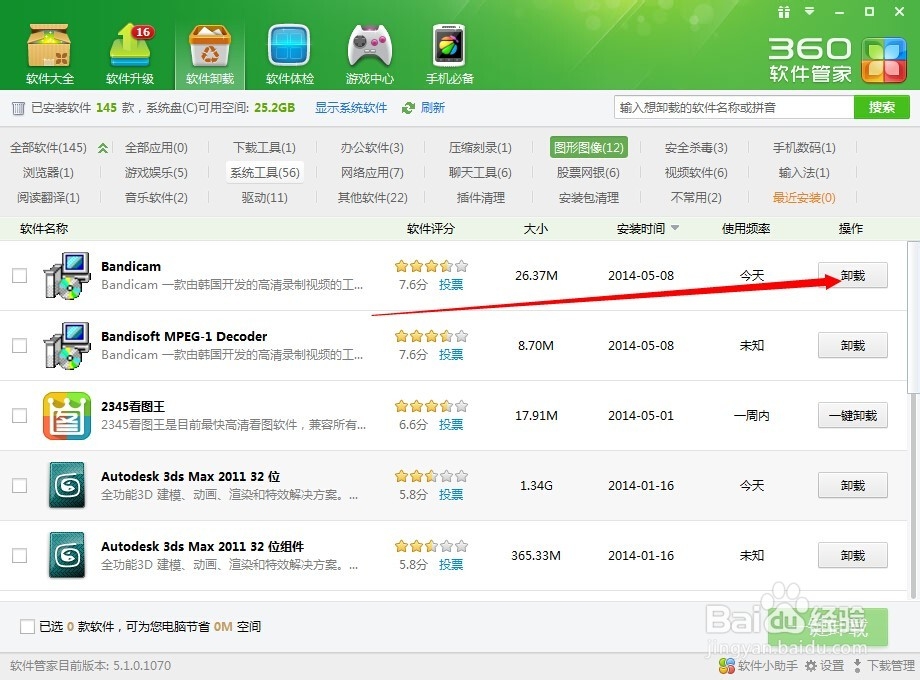Click the Bandicam installer icon
The width and height of the screenshot is (920, 680).
point(67,276)
